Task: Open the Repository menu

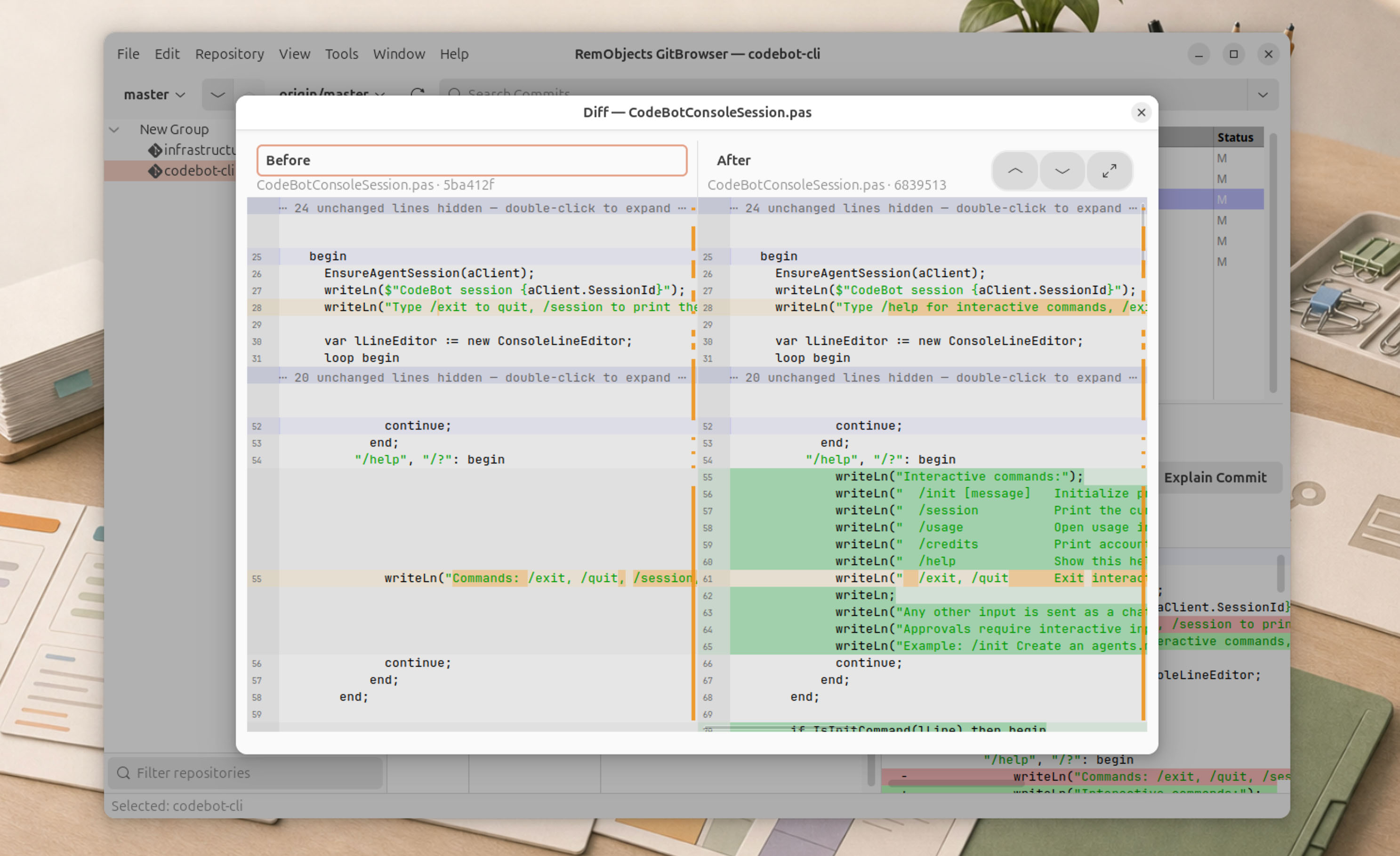Action: click(x=230, y=54)
